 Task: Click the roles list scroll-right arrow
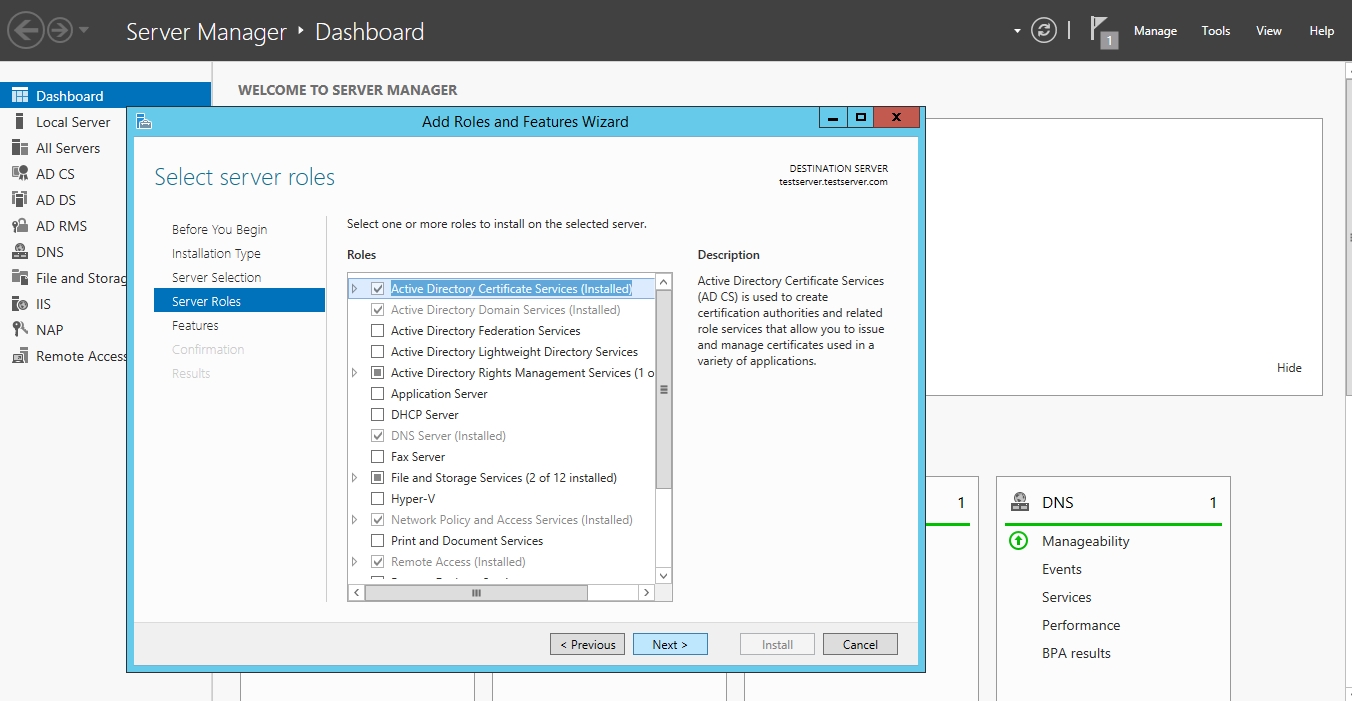[x=647, y=592]
